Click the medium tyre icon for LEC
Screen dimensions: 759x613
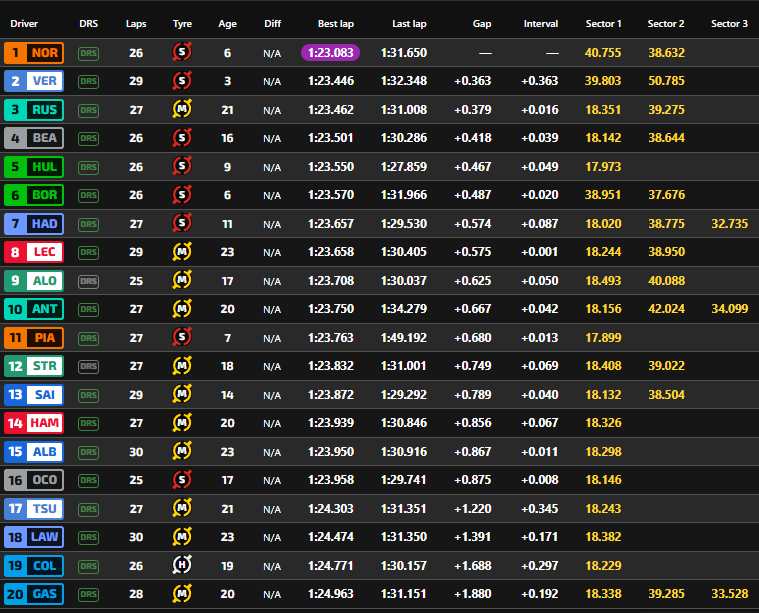(x=182, y=253)
